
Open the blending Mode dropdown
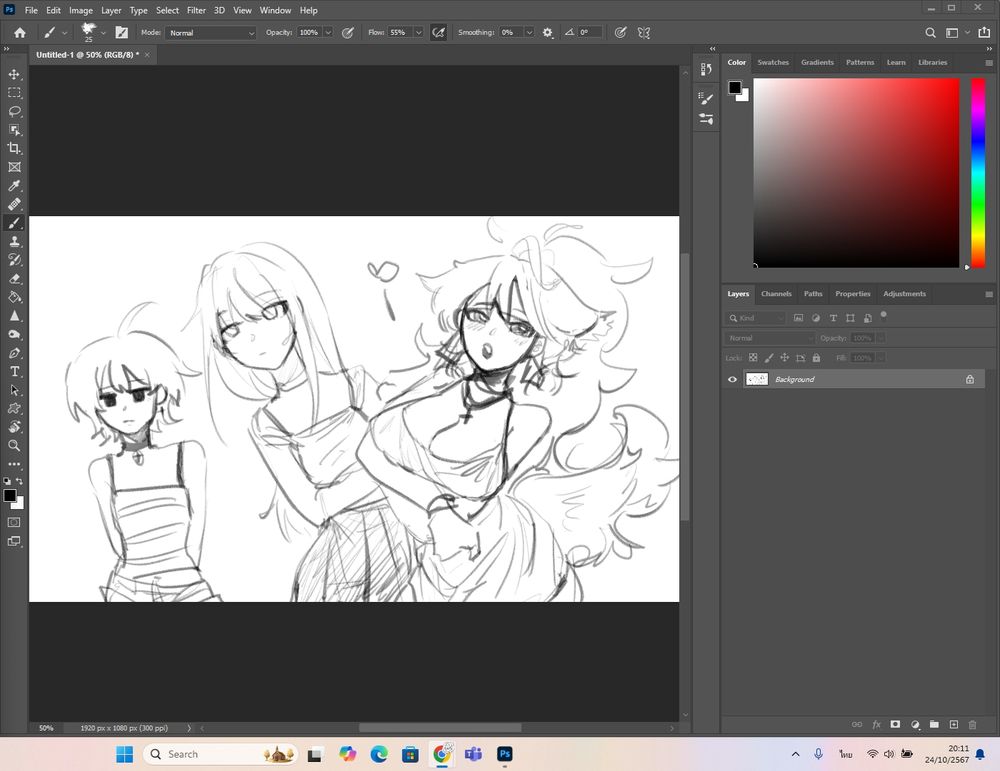point(211,33)
